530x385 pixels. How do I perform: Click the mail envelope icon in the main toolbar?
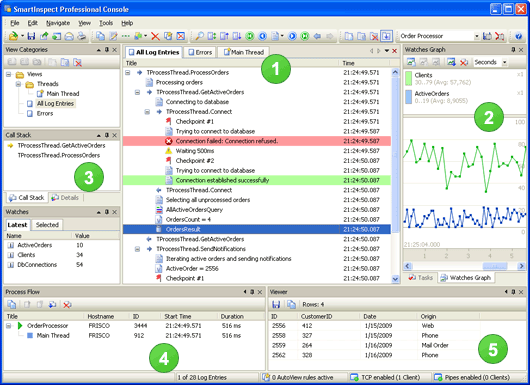(69, 36)
